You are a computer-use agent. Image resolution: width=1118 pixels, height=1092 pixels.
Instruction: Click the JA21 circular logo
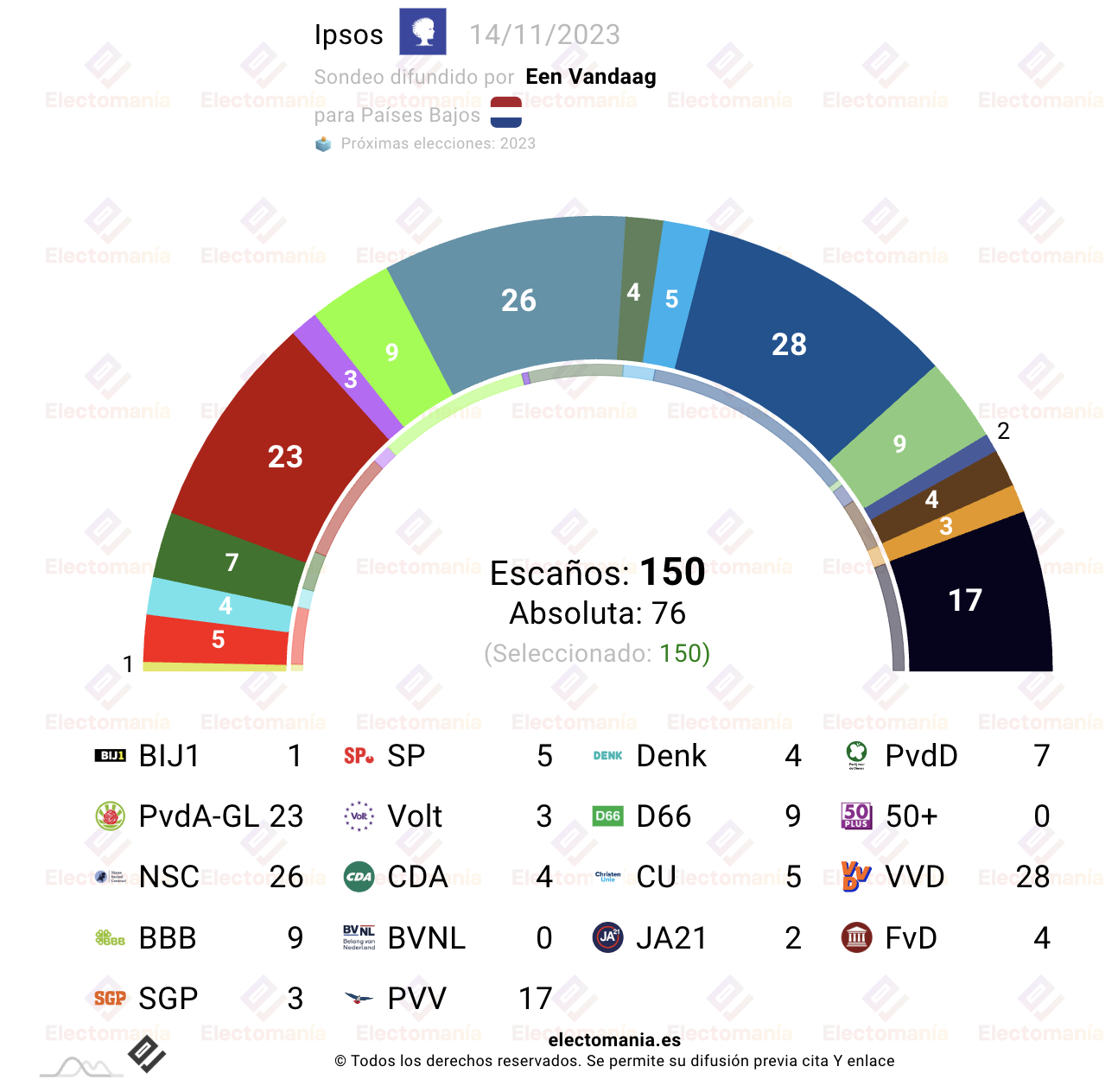(607, 937)
